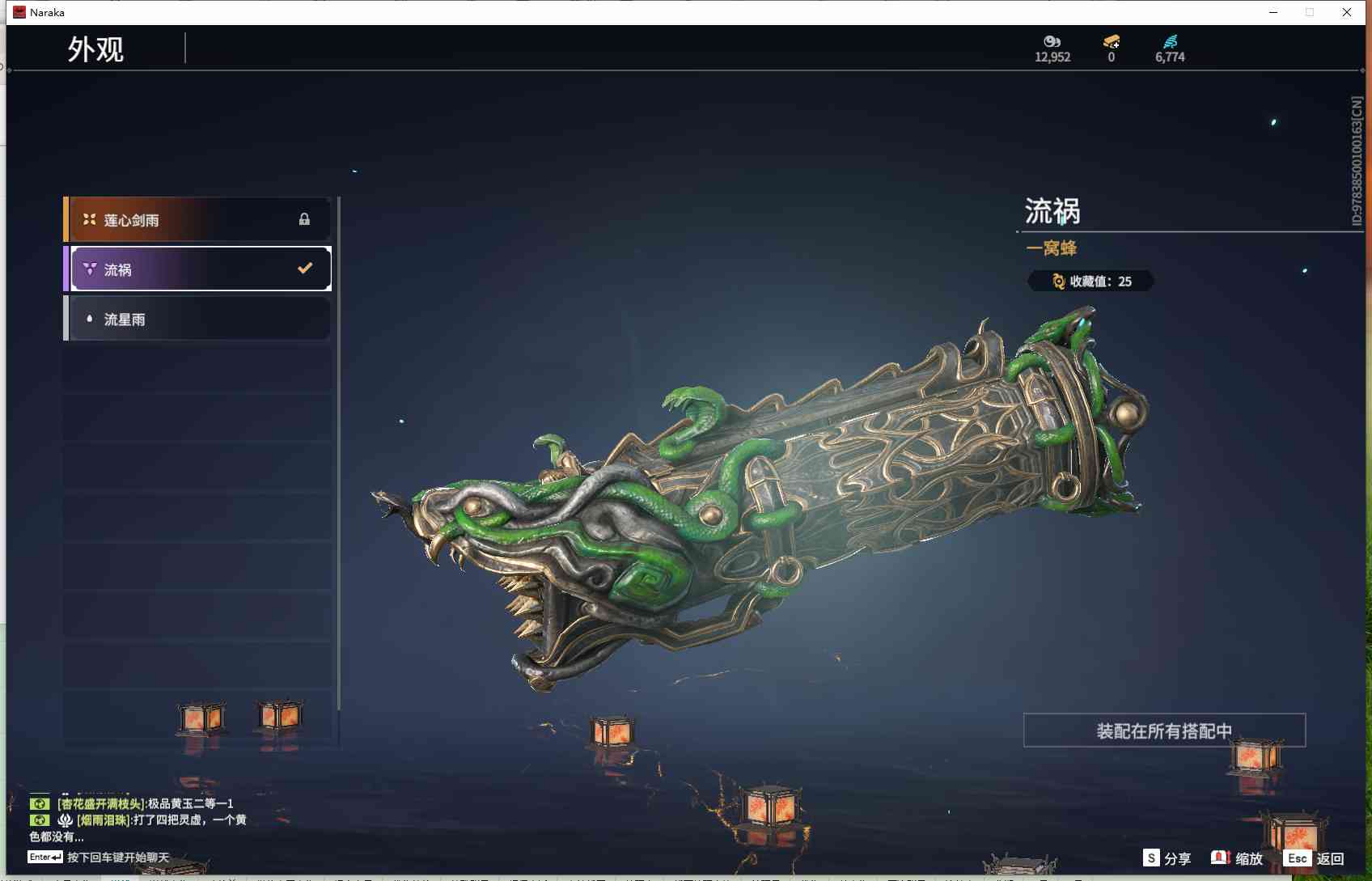Click the S key share icon
1372x881 pixels.
pos(1151,858)
